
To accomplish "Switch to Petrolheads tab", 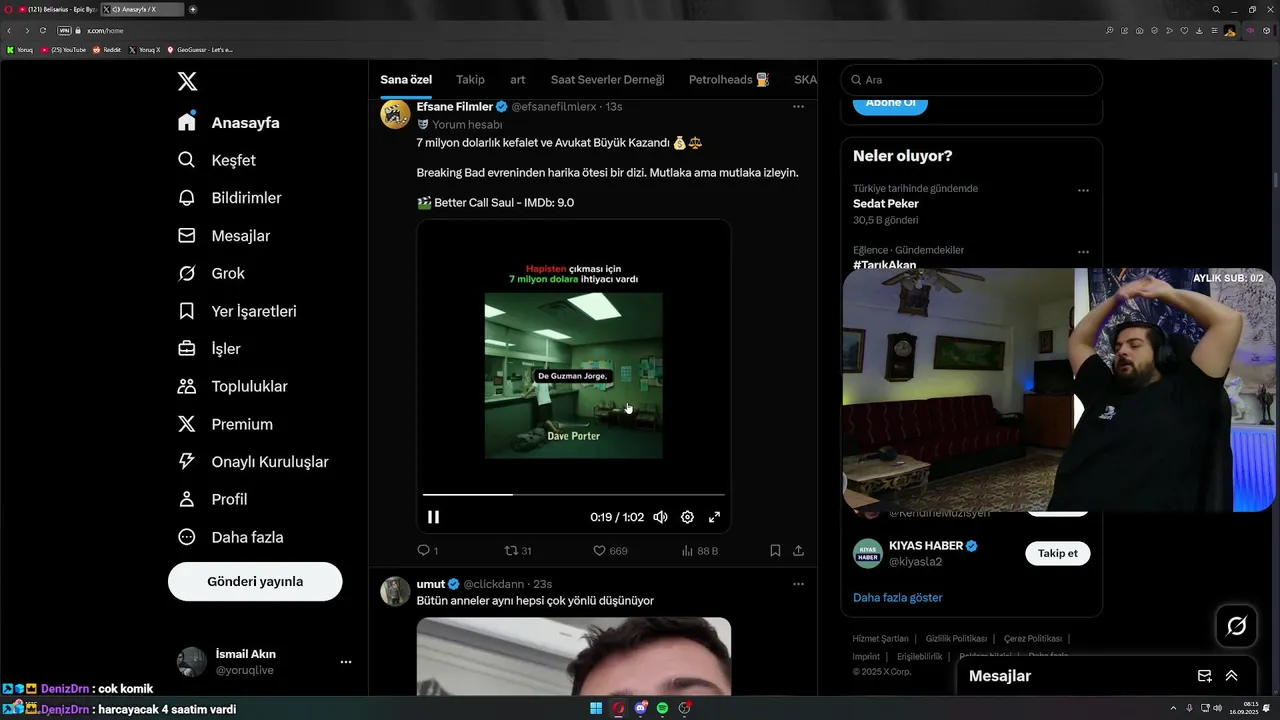I will [x=729, y=80].
